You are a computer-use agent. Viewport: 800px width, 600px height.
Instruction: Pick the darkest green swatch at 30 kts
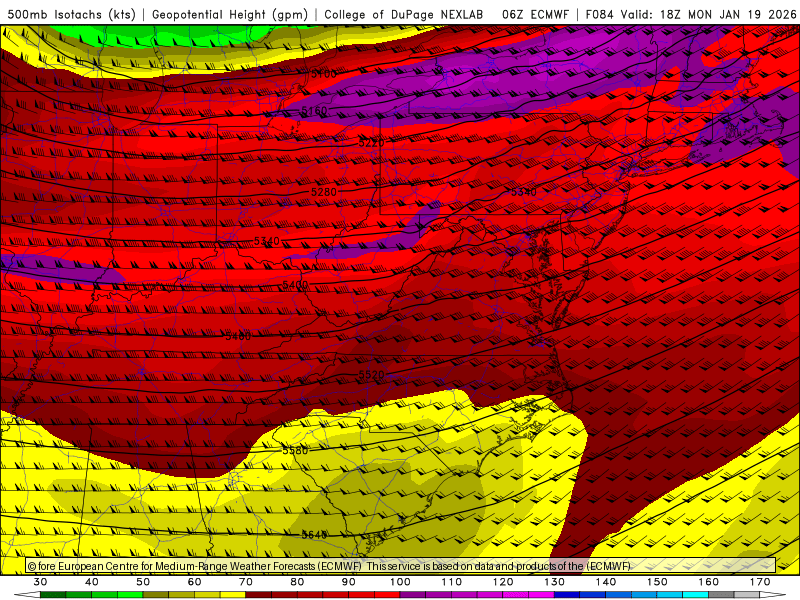[53, 595]
